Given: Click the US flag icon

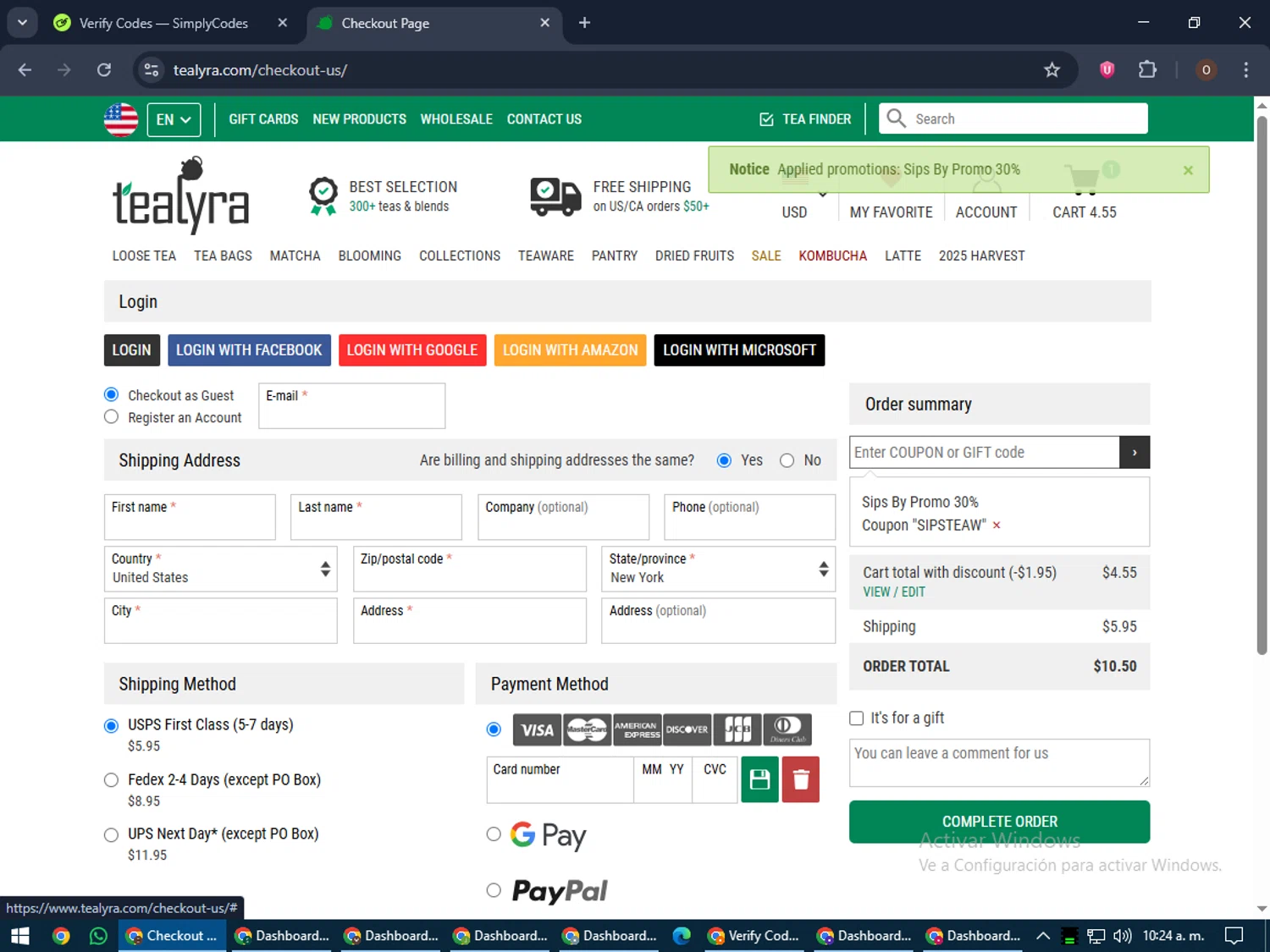Looking at the screenshot, I should 121,119.
